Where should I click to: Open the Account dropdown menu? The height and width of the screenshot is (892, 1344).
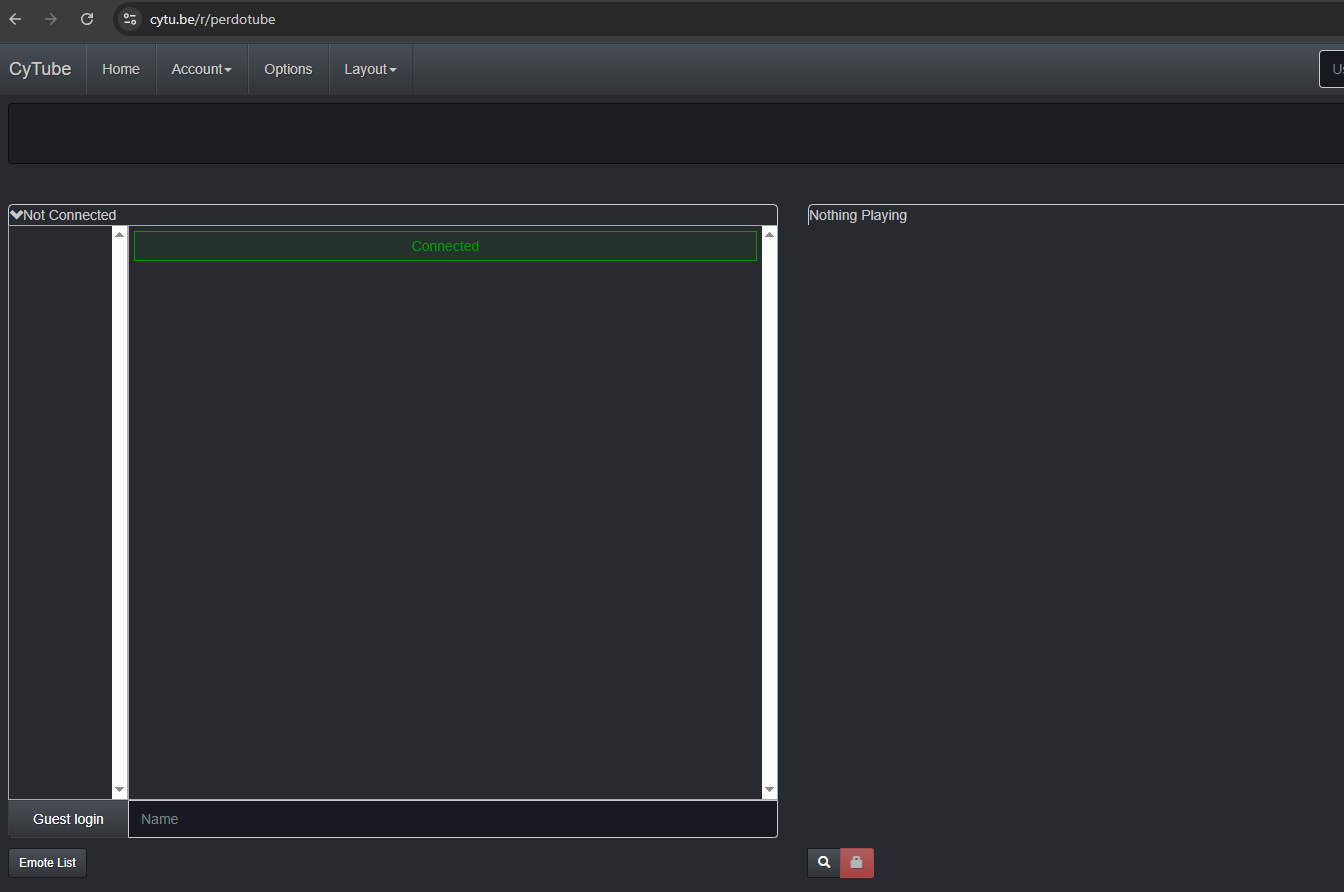click(x=201, y=69)
